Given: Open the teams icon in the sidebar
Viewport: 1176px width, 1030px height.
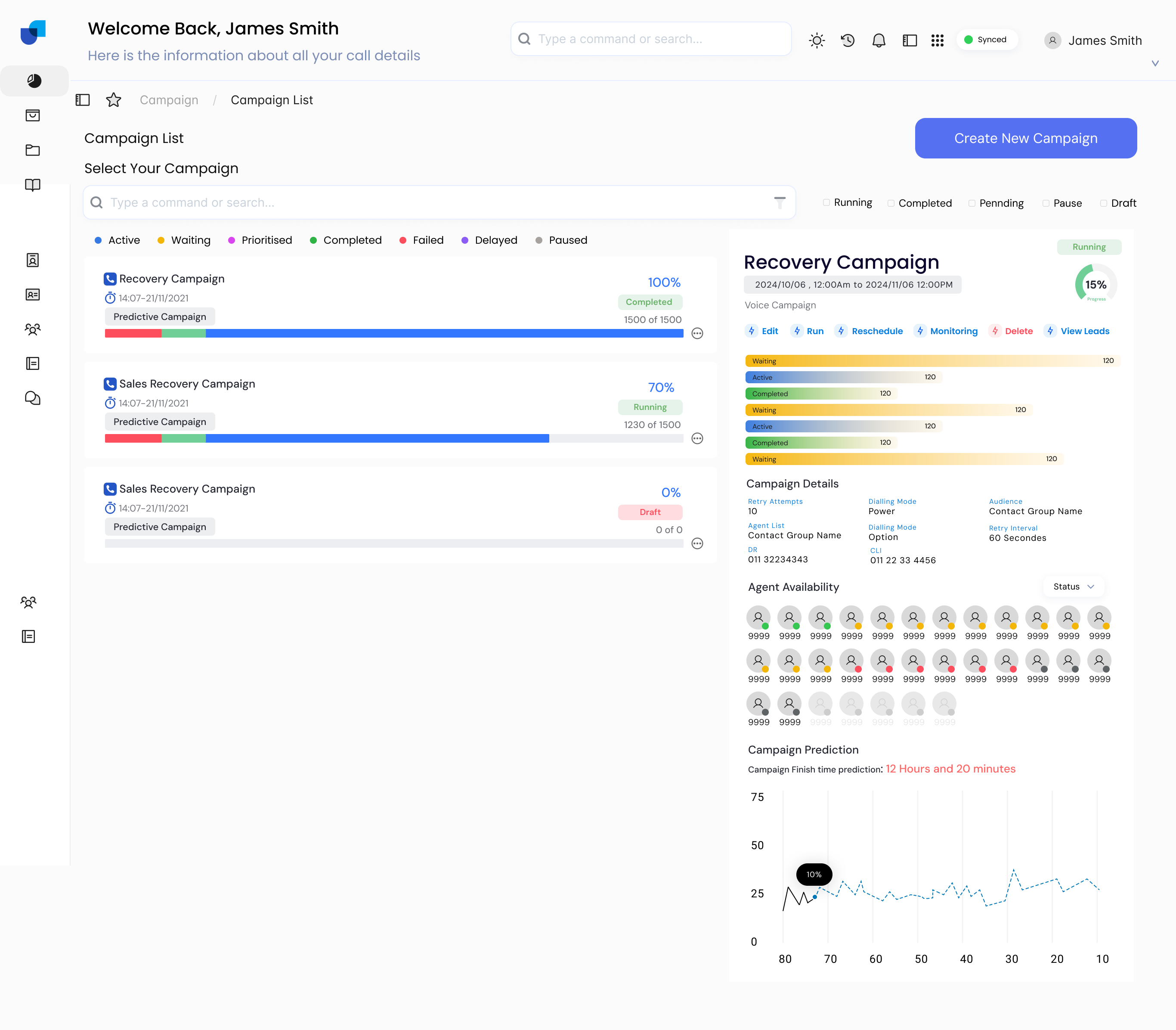Looking at the screenshot, I should (x=33, y=329).
